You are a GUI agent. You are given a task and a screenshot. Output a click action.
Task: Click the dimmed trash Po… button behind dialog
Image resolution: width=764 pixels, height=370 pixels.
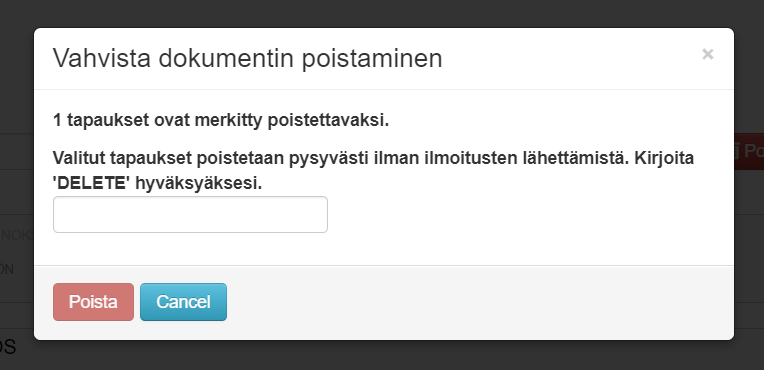tap(748, 151)
